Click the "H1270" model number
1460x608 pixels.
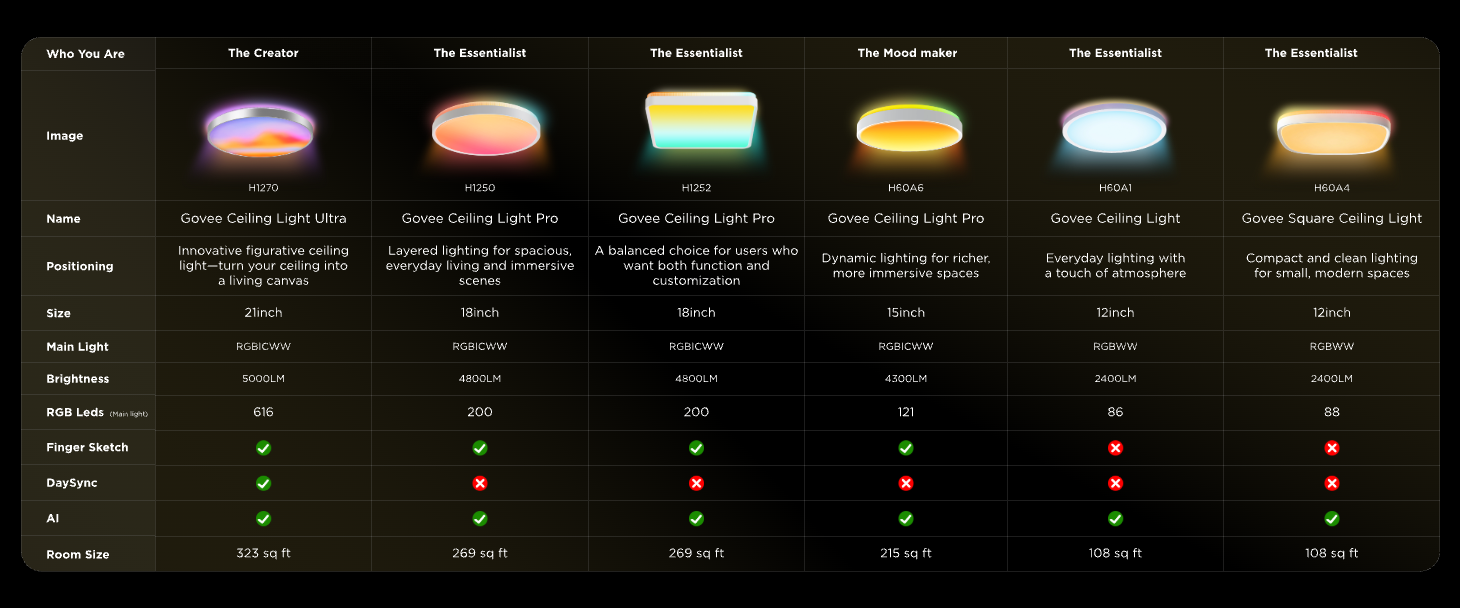point(263,188)
